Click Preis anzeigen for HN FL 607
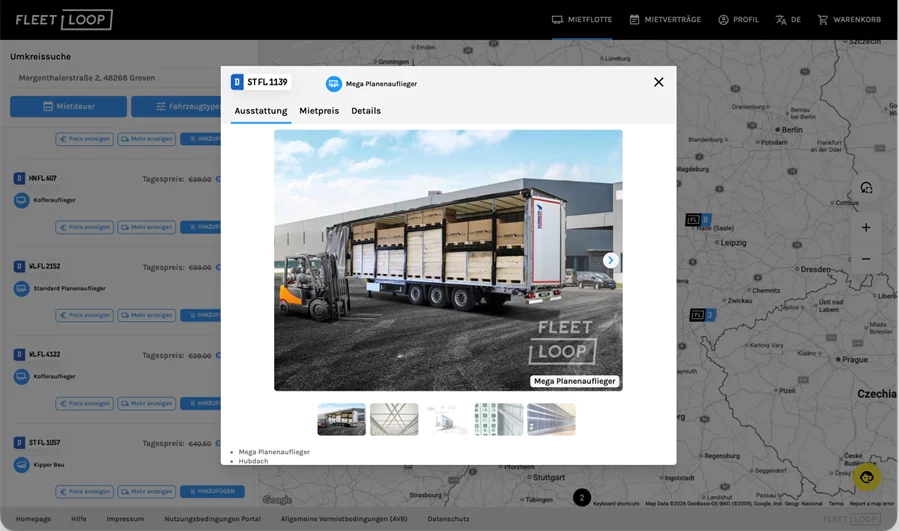The width and height of the screenshot is (899, 531). pyautogui.click(x=85, y=227)
